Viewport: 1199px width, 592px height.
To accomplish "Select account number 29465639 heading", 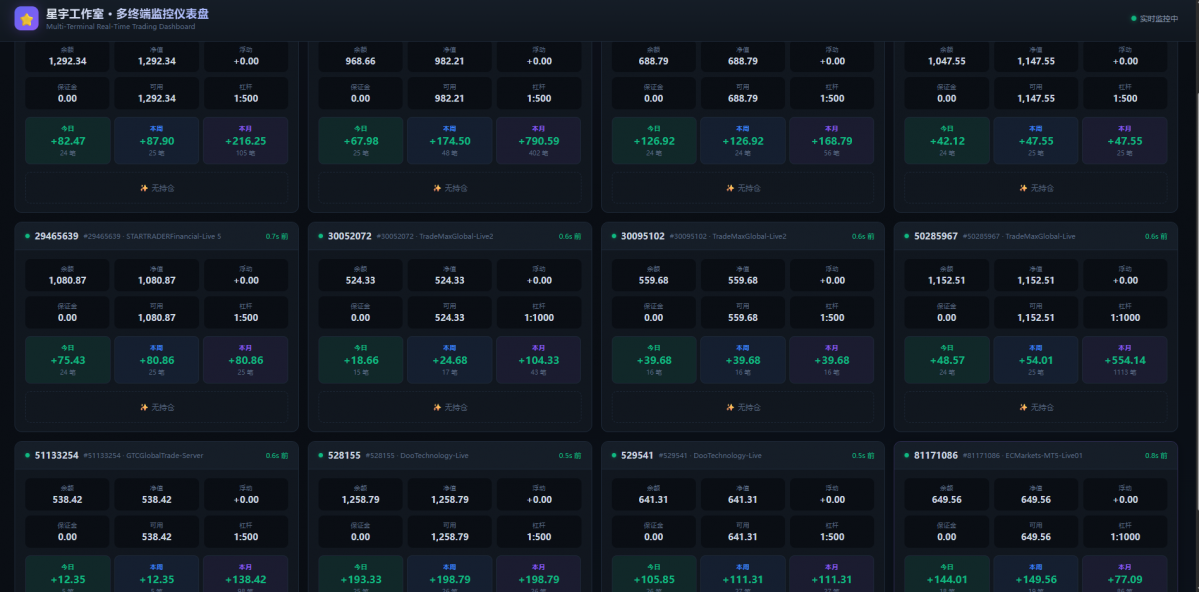I will [x=57, y=236].
